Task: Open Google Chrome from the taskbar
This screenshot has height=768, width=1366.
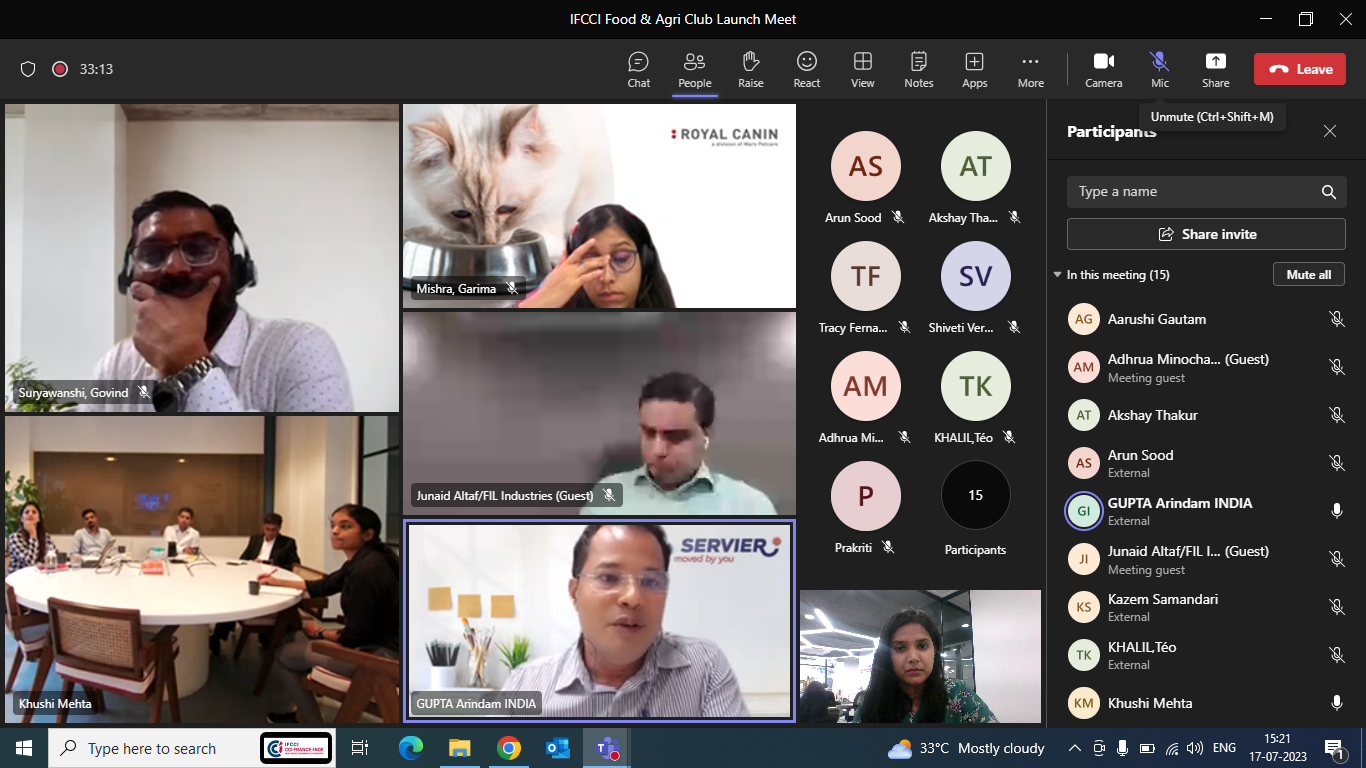Action: pos(508,748)
